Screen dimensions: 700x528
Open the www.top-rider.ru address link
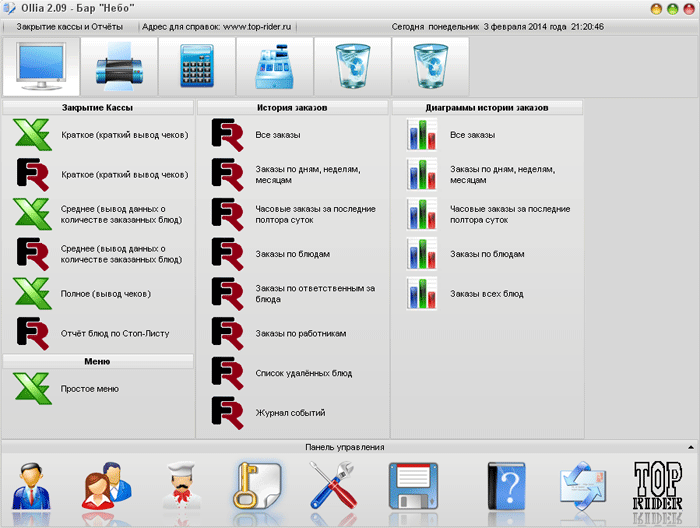click(257, 27)
